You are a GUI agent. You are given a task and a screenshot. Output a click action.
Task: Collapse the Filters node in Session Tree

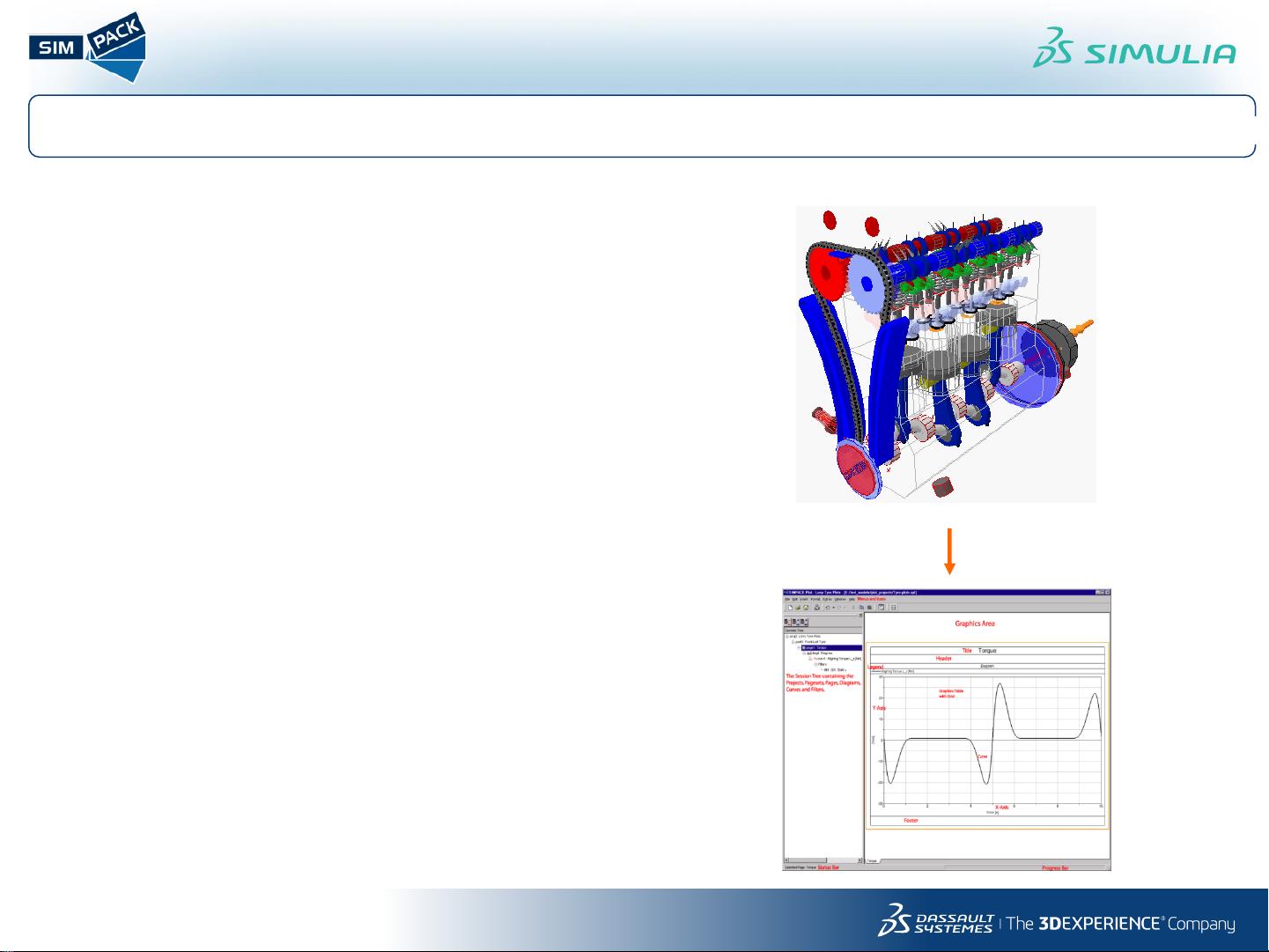click(815, 664)
